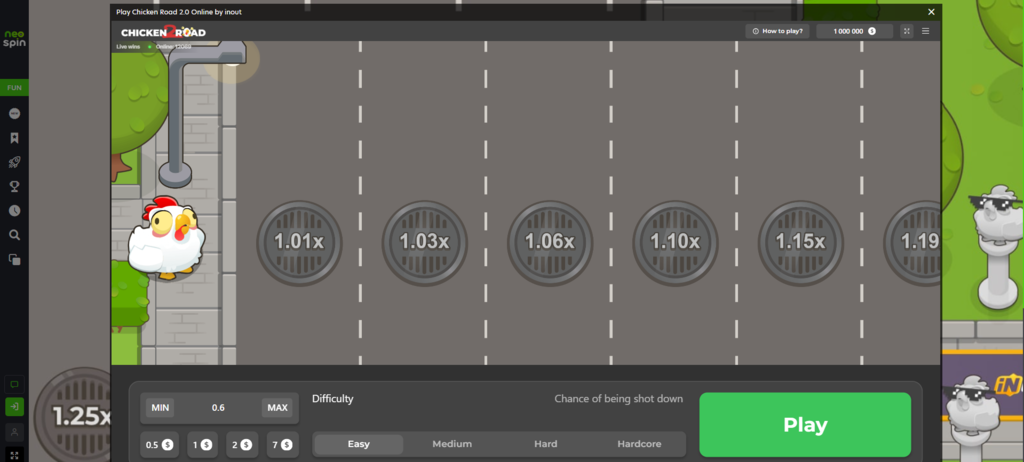Open the trophy tournaments sidebar icon
1024x462 pixels.
coord(14,187)
